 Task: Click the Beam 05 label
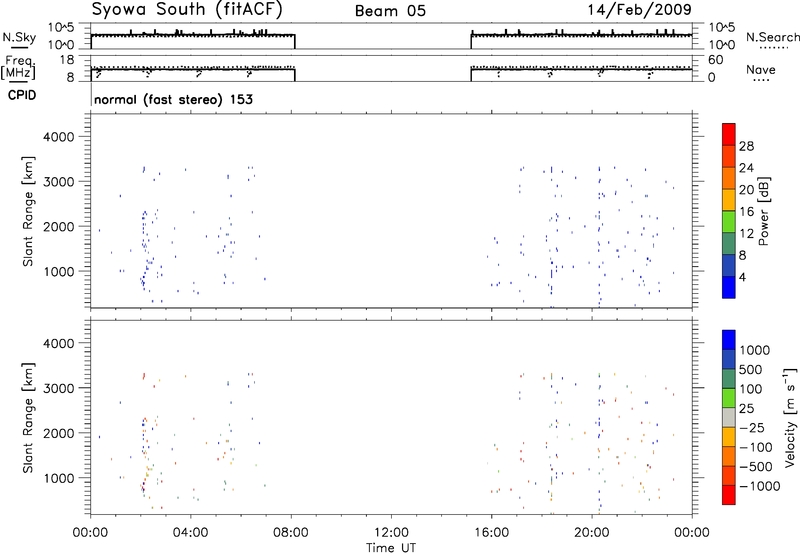pos(390,11)
